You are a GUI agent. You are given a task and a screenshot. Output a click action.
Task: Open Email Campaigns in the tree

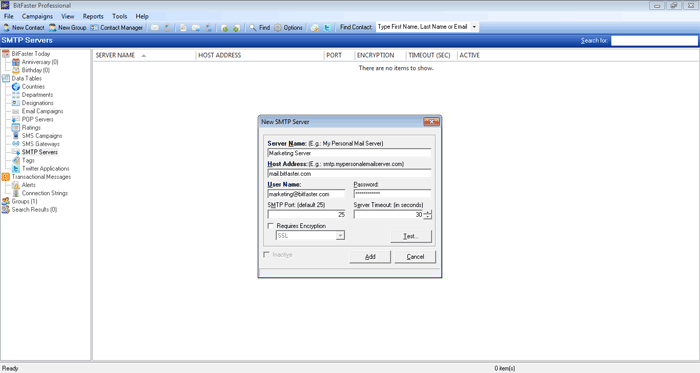pos(42,111)
